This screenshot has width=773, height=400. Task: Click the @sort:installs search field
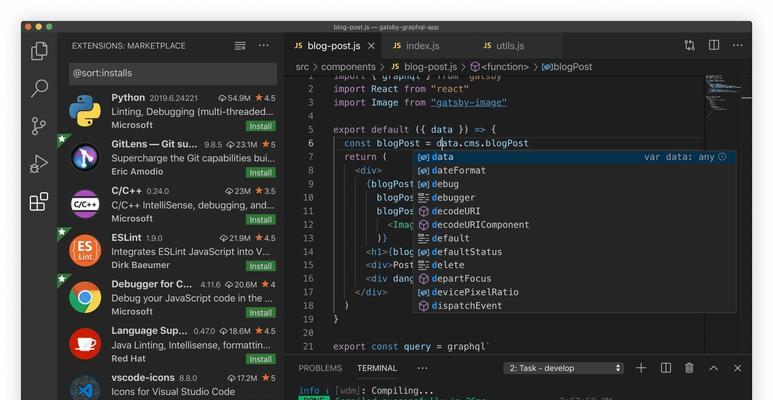point(173,73)
